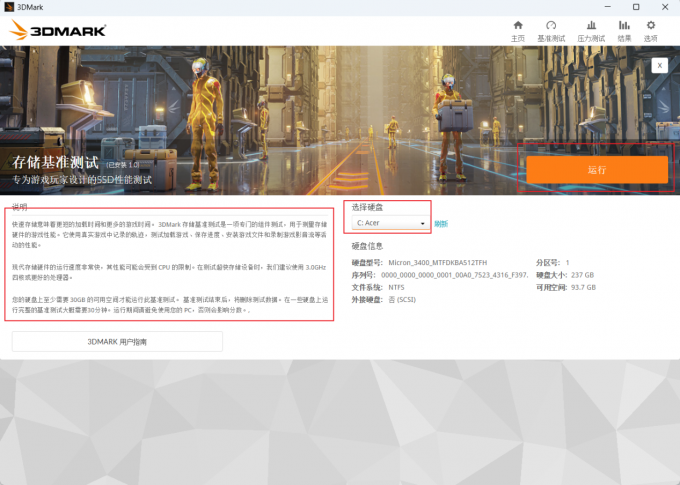Select the 存储基准测试 title text
Screen dimensions: 680x485
click(x=56, y=163)
